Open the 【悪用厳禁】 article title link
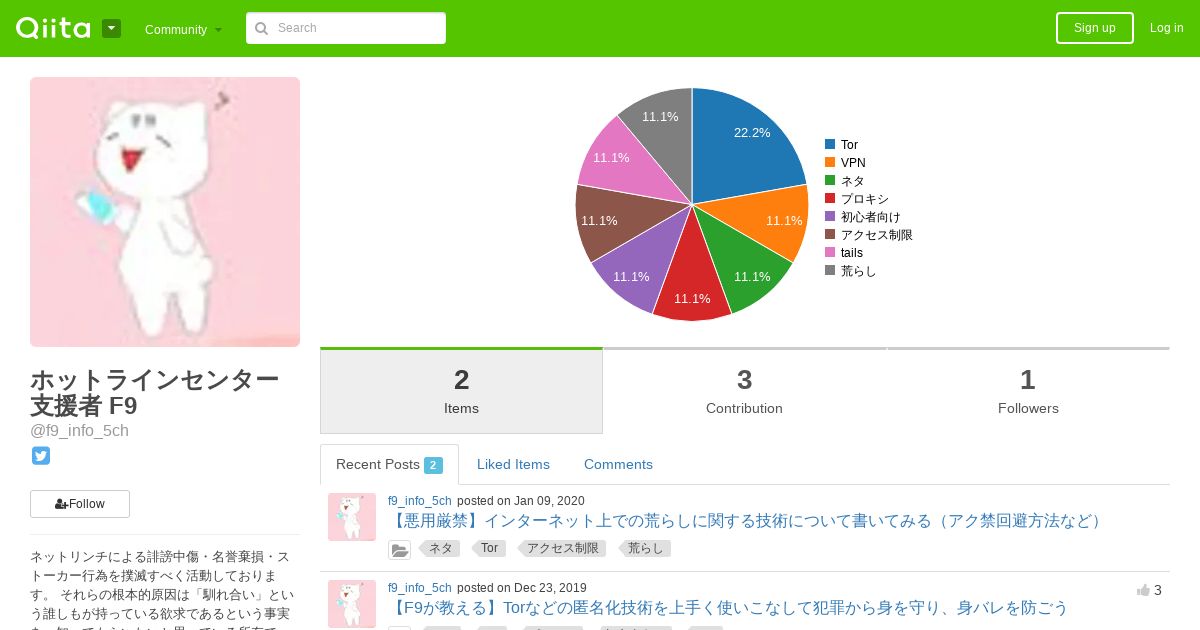Viewport: 1200px width, 630px height. pos(747,521)
